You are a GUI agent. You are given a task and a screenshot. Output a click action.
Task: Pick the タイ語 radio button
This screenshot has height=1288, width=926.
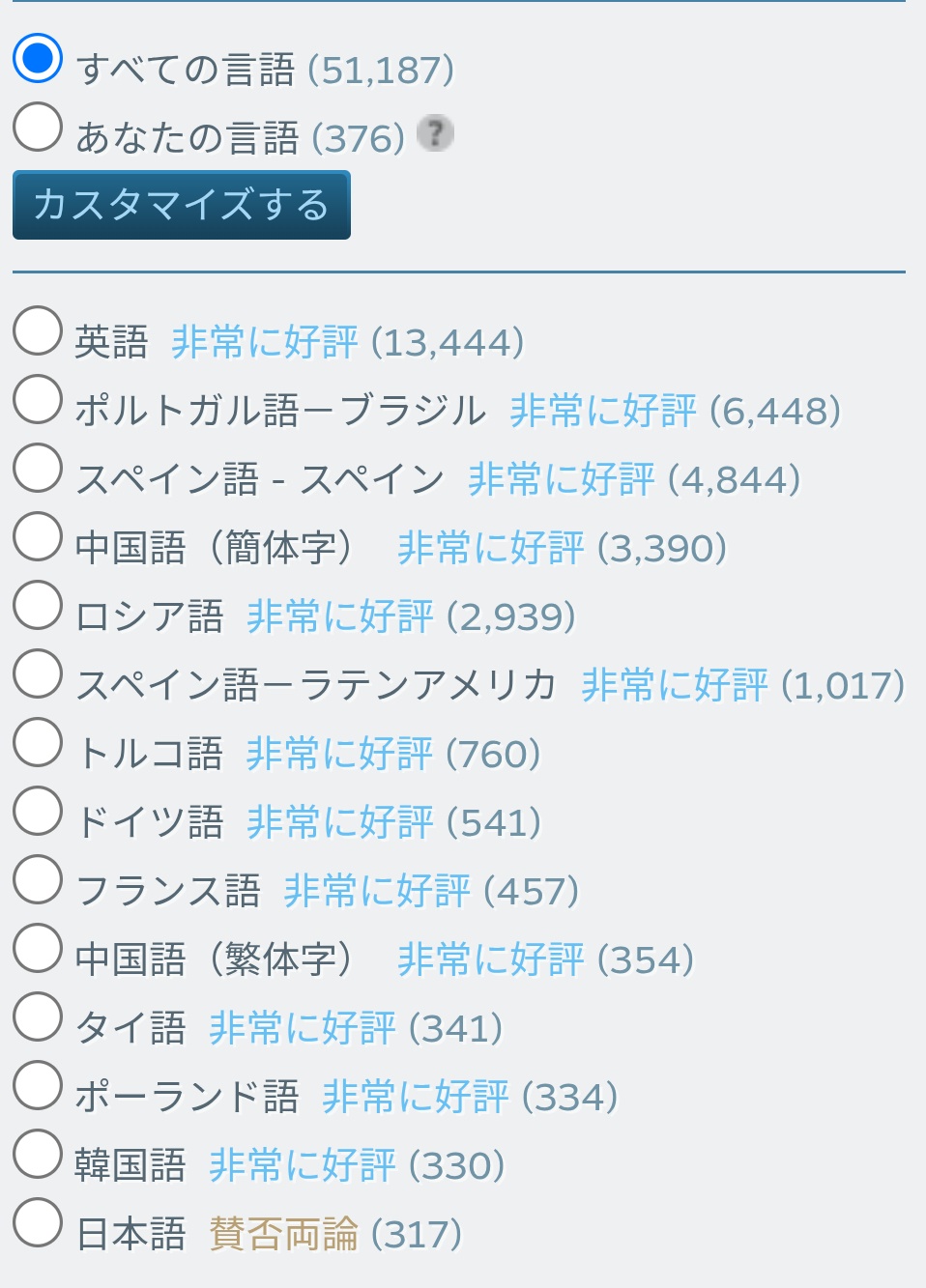(38, 1016)
